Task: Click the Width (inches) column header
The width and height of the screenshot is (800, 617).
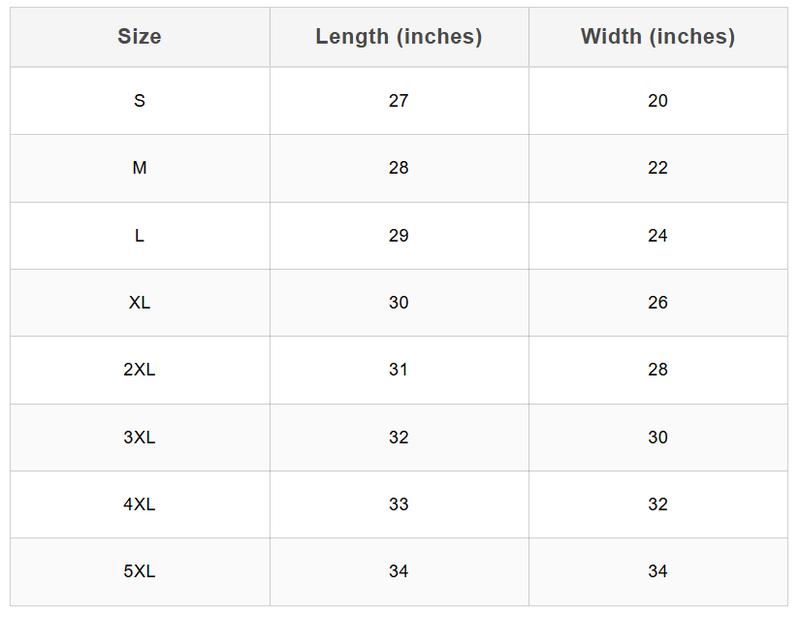Action: 657,37
